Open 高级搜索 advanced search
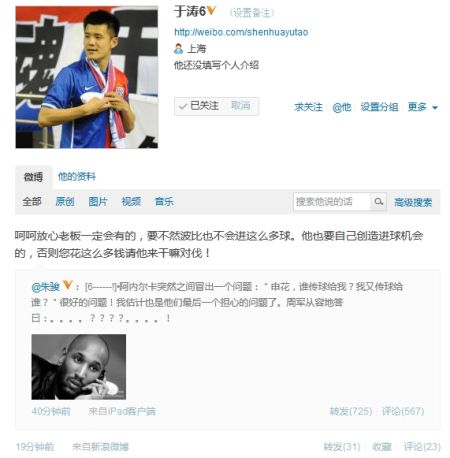450x458 pixels. point(413,202)
